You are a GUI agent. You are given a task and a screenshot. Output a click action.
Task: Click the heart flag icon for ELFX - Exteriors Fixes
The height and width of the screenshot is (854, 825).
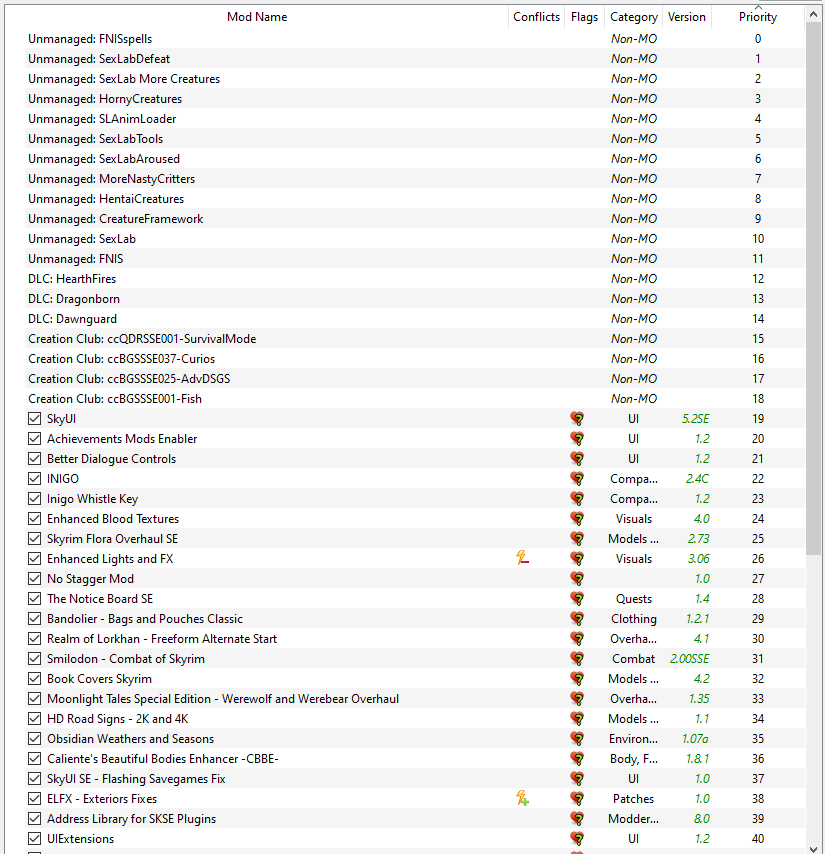click(577, 799)
